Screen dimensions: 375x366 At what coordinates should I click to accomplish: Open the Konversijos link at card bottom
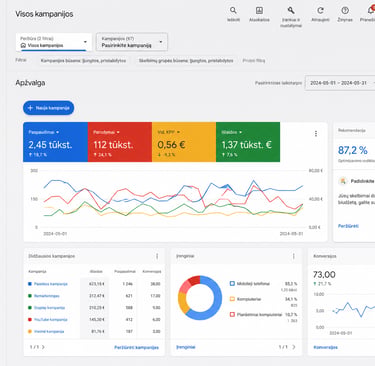325,347
